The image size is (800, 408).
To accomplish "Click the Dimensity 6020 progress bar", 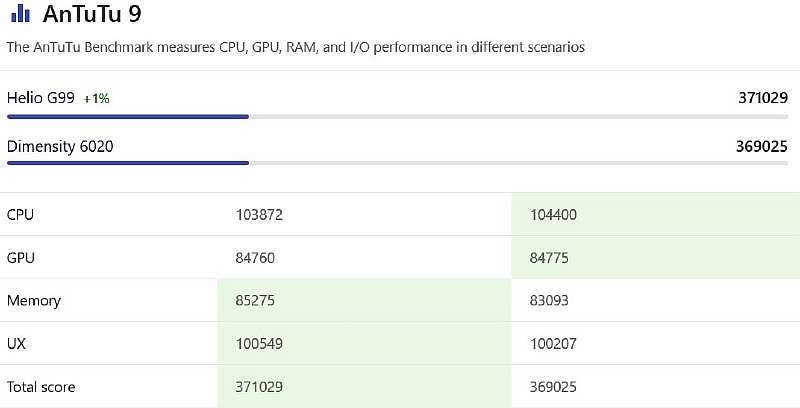I will (128, 163).
